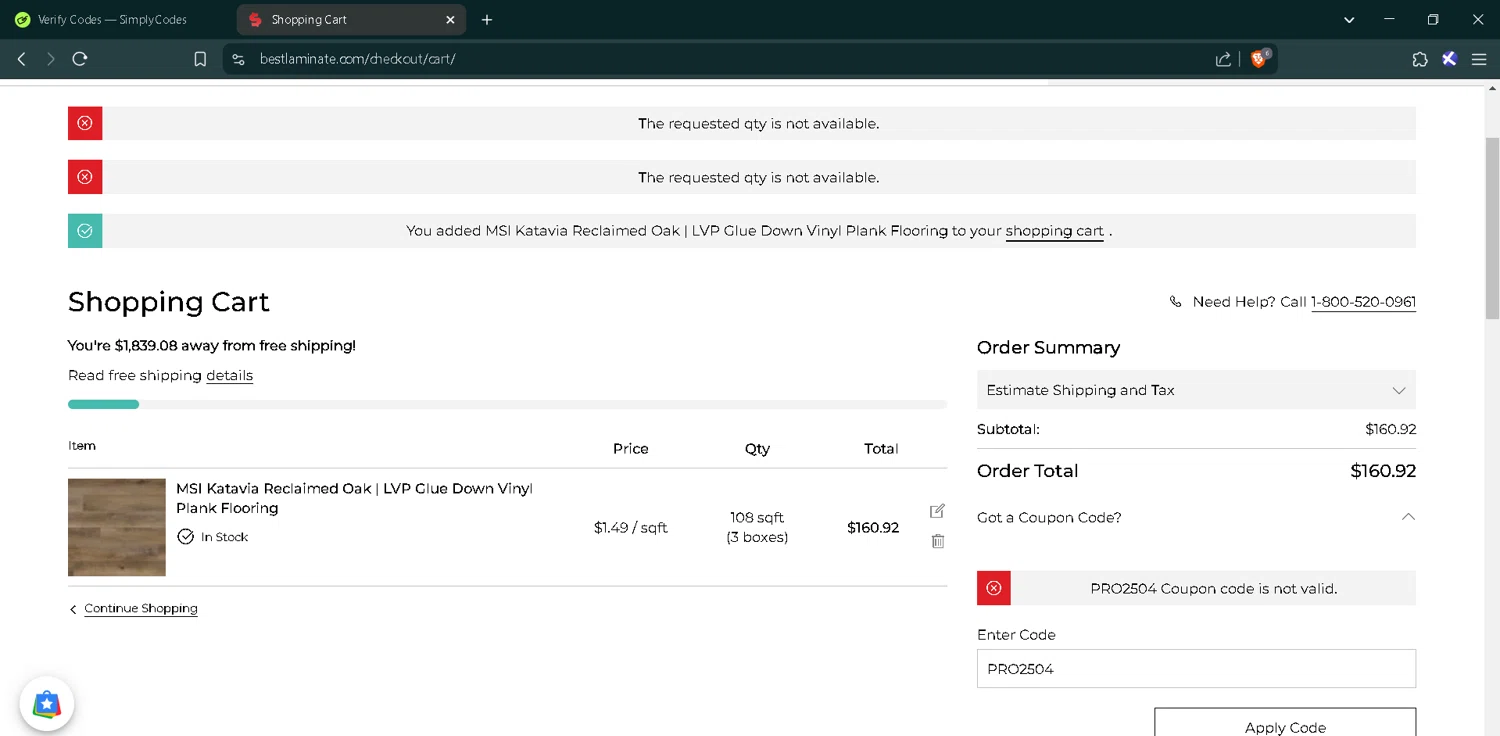Call link 1-800-520-0961
Screen dimensions: 1500x736
click(1363, 302)
